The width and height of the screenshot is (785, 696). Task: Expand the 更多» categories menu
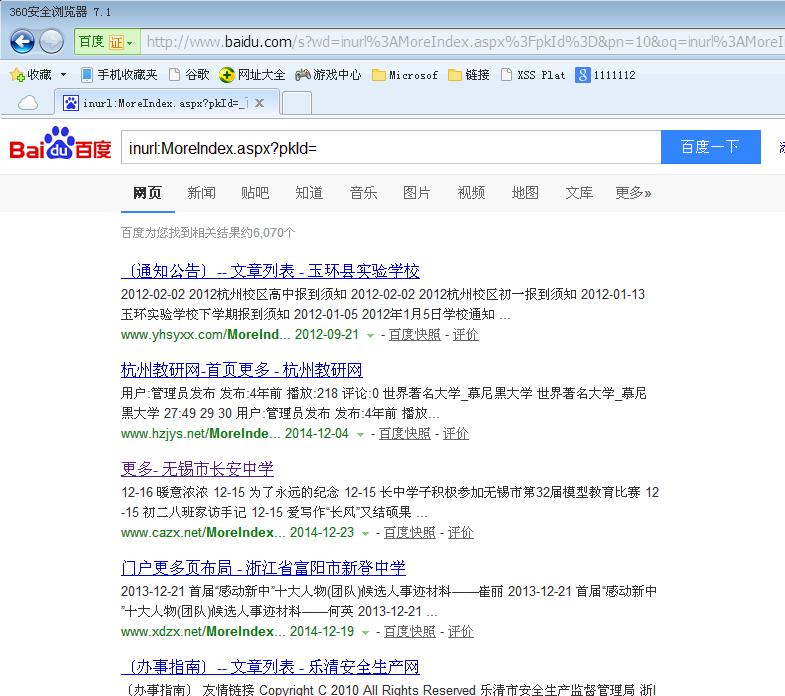[633, 193]
